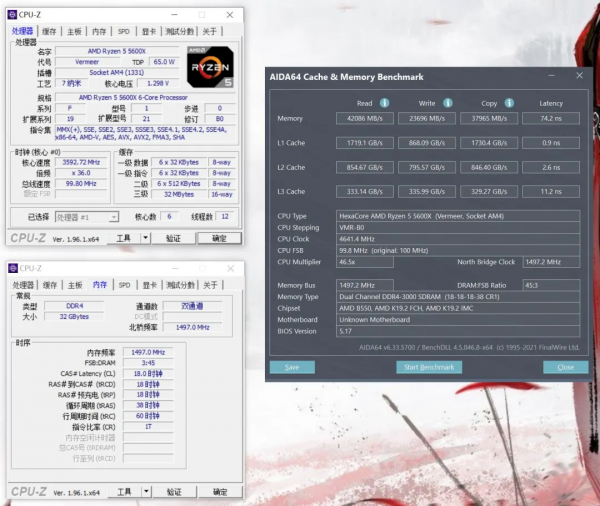Click the CPU-Z title bar icon of top window
This screenshot has width=600, height=506.
point(12,15)
